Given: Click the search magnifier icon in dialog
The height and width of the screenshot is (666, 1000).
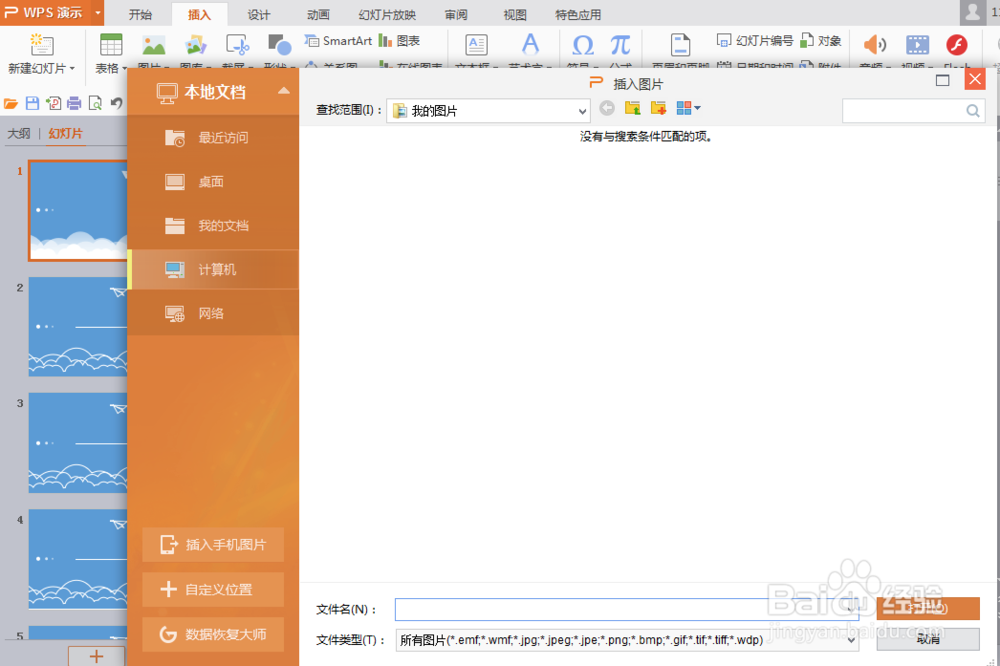Looking at the screenshot, I should pyautogui.click(x=973, y=111).
